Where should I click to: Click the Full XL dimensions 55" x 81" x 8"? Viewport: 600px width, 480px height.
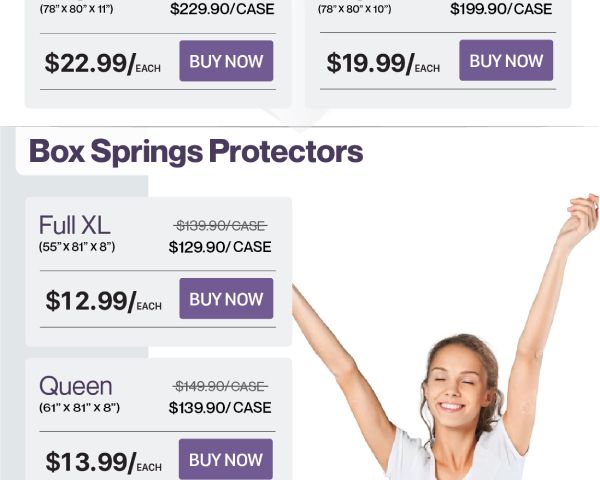coord(78,246)
